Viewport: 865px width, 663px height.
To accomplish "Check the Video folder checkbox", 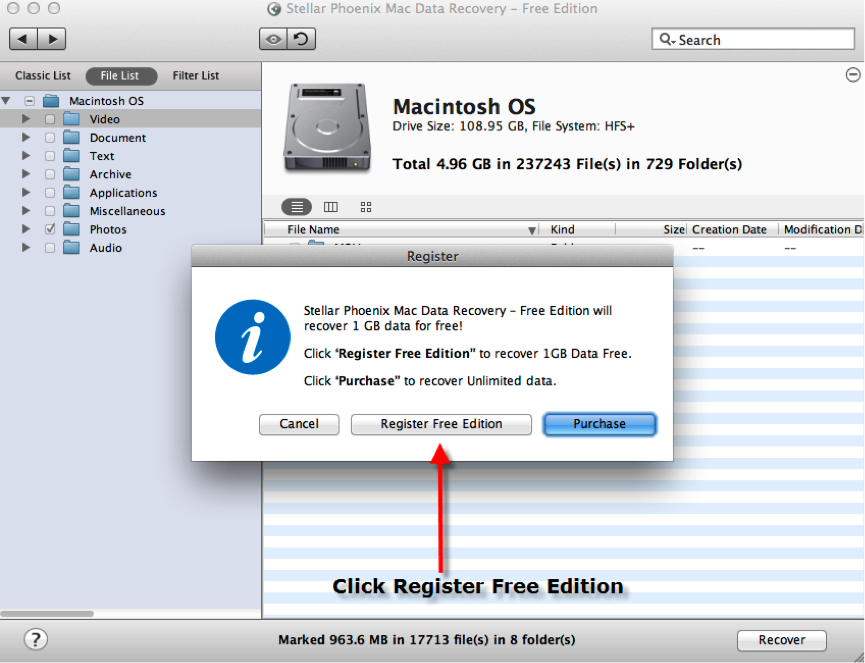I will click(x=50, y=119).
